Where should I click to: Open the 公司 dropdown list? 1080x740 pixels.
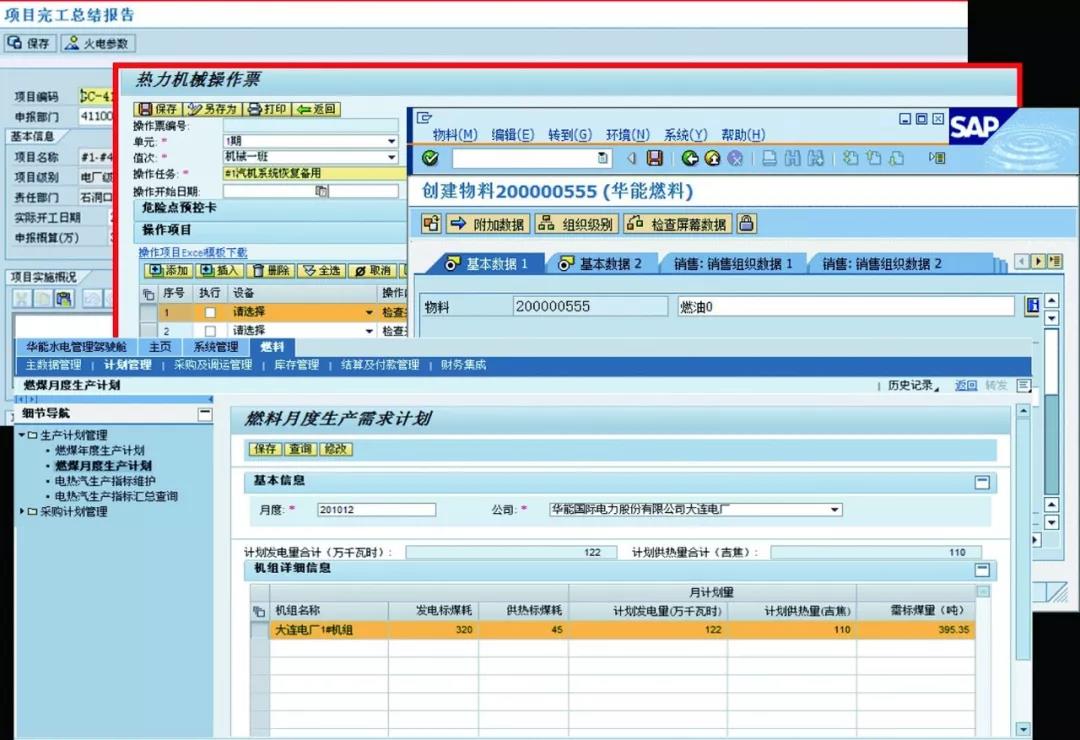pyautogui.click(x=835, y=510)
